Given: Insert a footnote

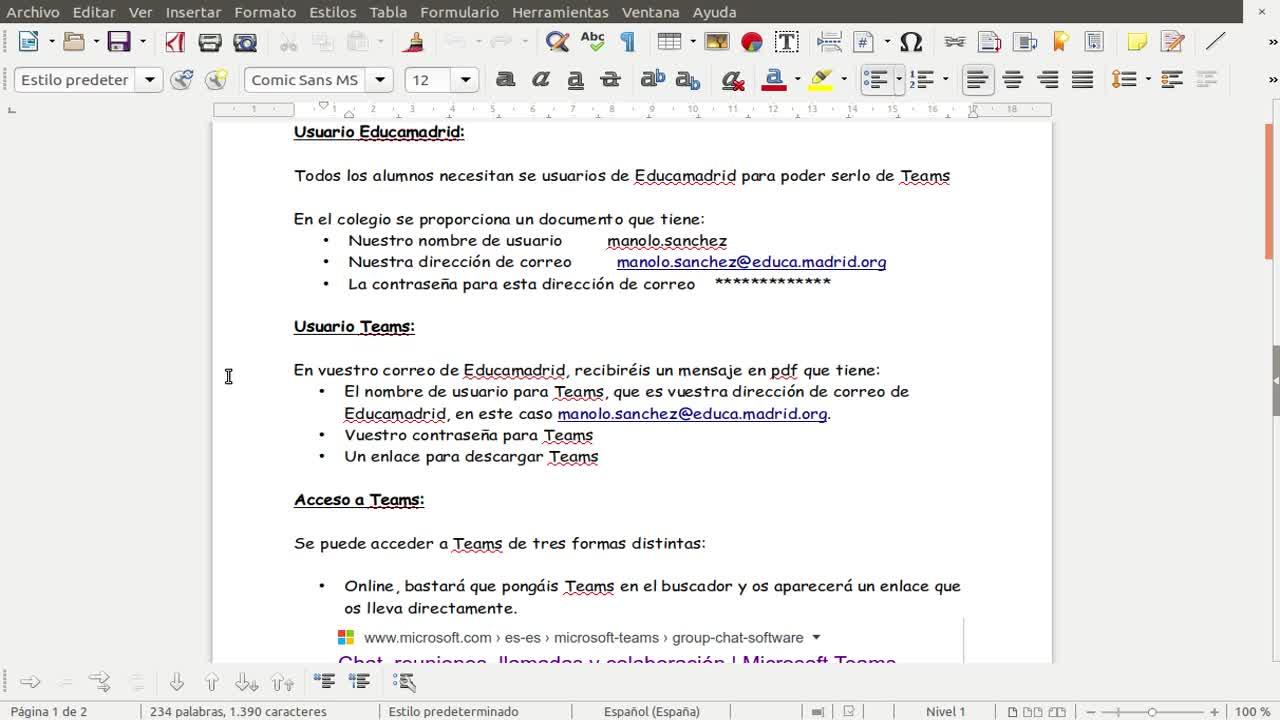Looking at the screenshot, I should tap(989, 42).
